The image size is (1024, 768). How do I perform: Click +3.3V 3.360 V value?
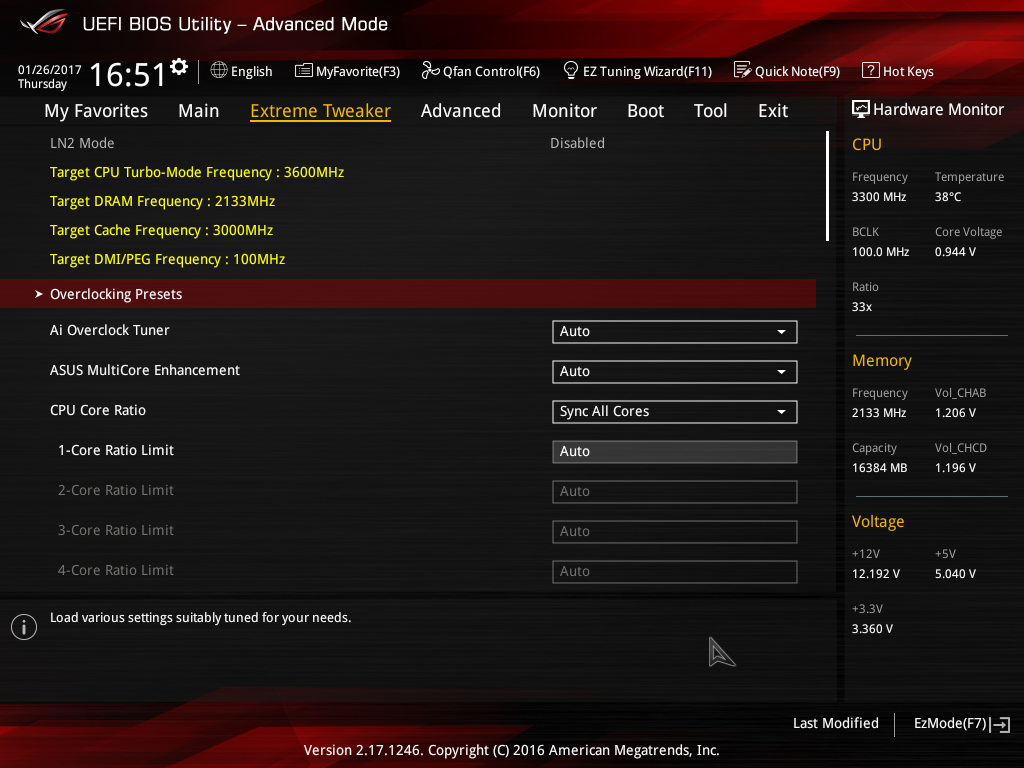(872, 629)
